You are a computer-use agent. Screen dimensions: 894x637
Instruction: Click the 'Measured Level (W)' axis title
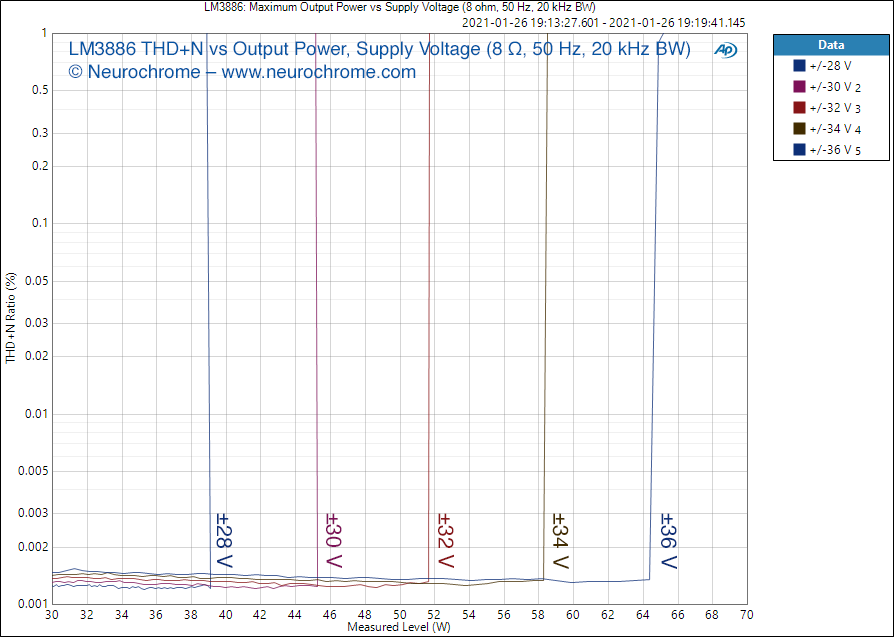click(x=399, y=627)
